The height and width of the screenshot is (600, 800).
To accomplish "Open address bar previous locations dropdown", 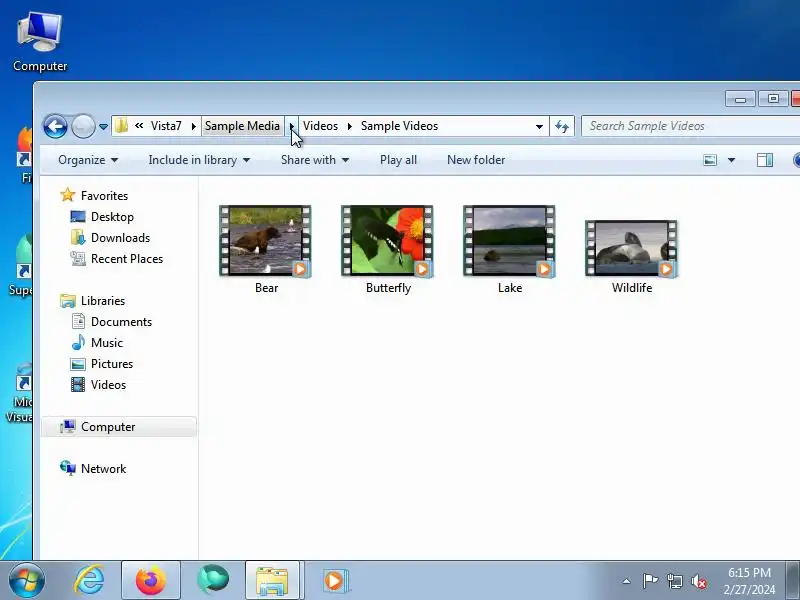I will click(539, 127).
